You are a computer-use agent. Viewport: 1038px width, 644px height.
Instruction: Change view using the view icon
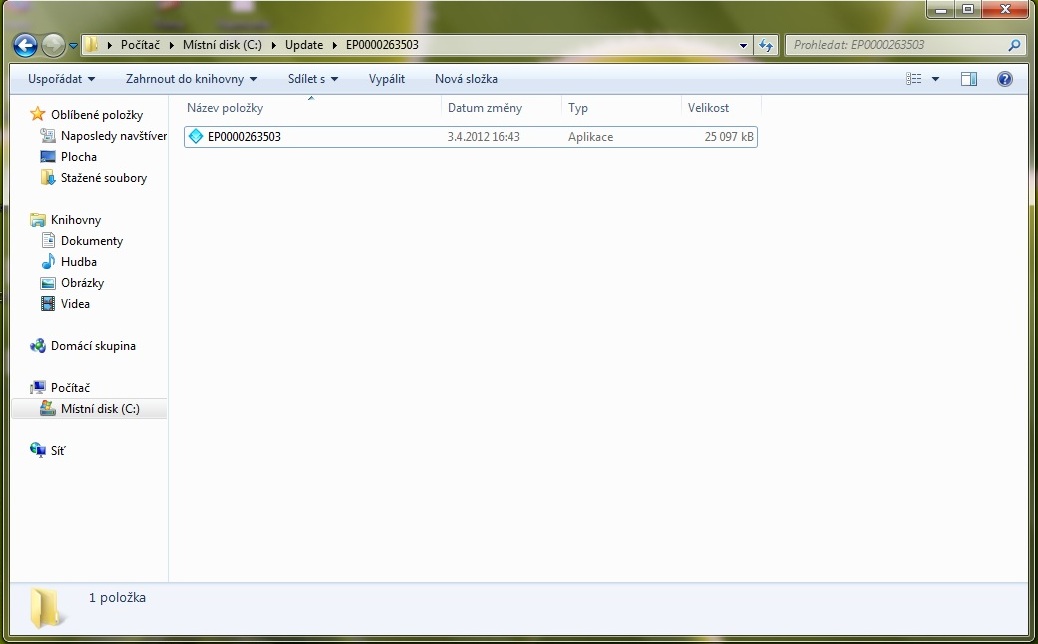914,79
